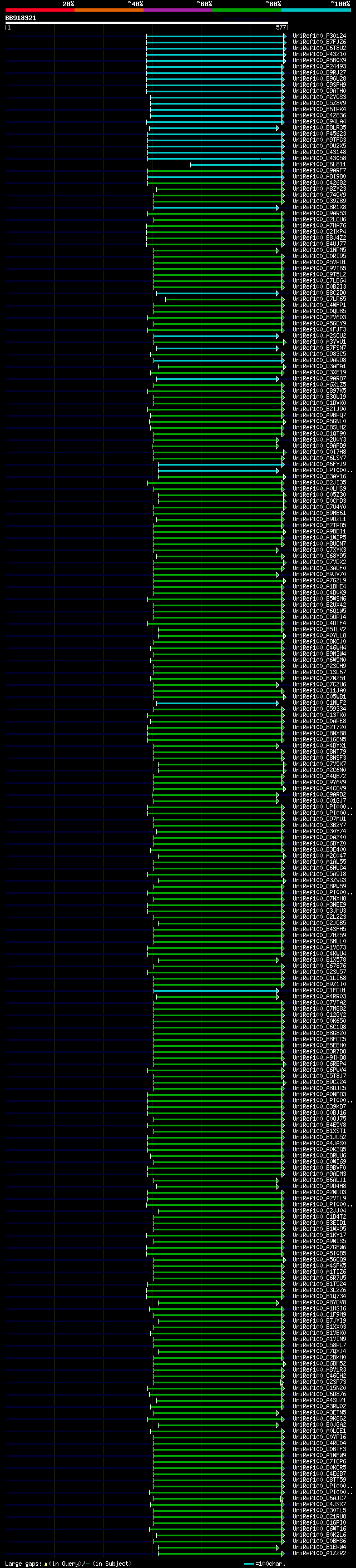Select hit UniRef100_Q94LA4
This screenshot has height=1568, width=356.
(x=319, y=122)
